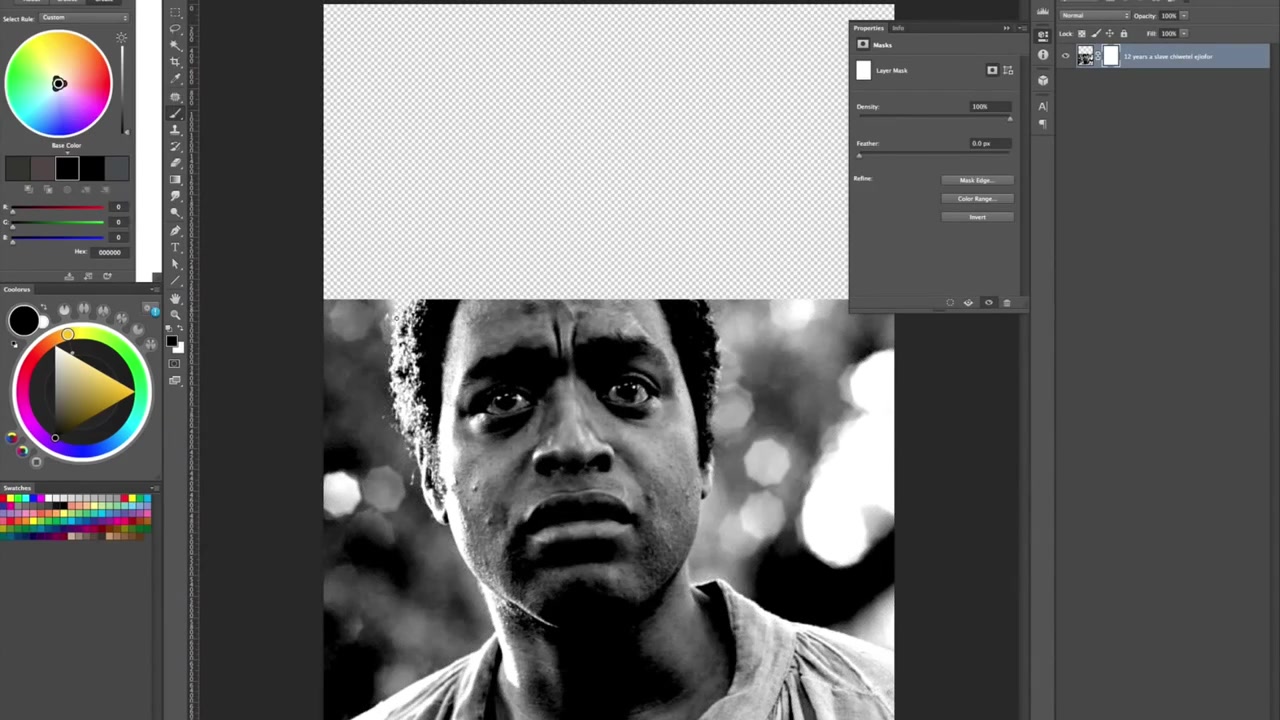Select the Clone Stamp tool
Screen dimensions: 1280x720
point(175,131)
